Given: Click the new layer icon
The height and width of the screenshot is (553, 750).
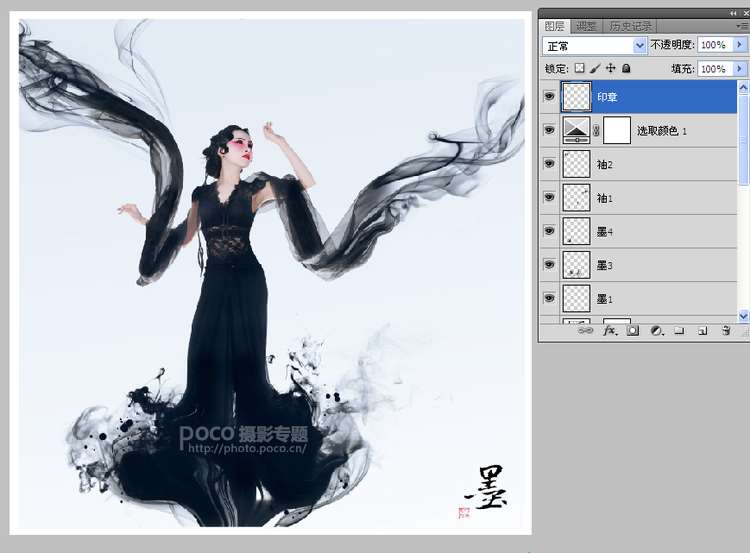Looking at the screenshot, I should 702,329.
